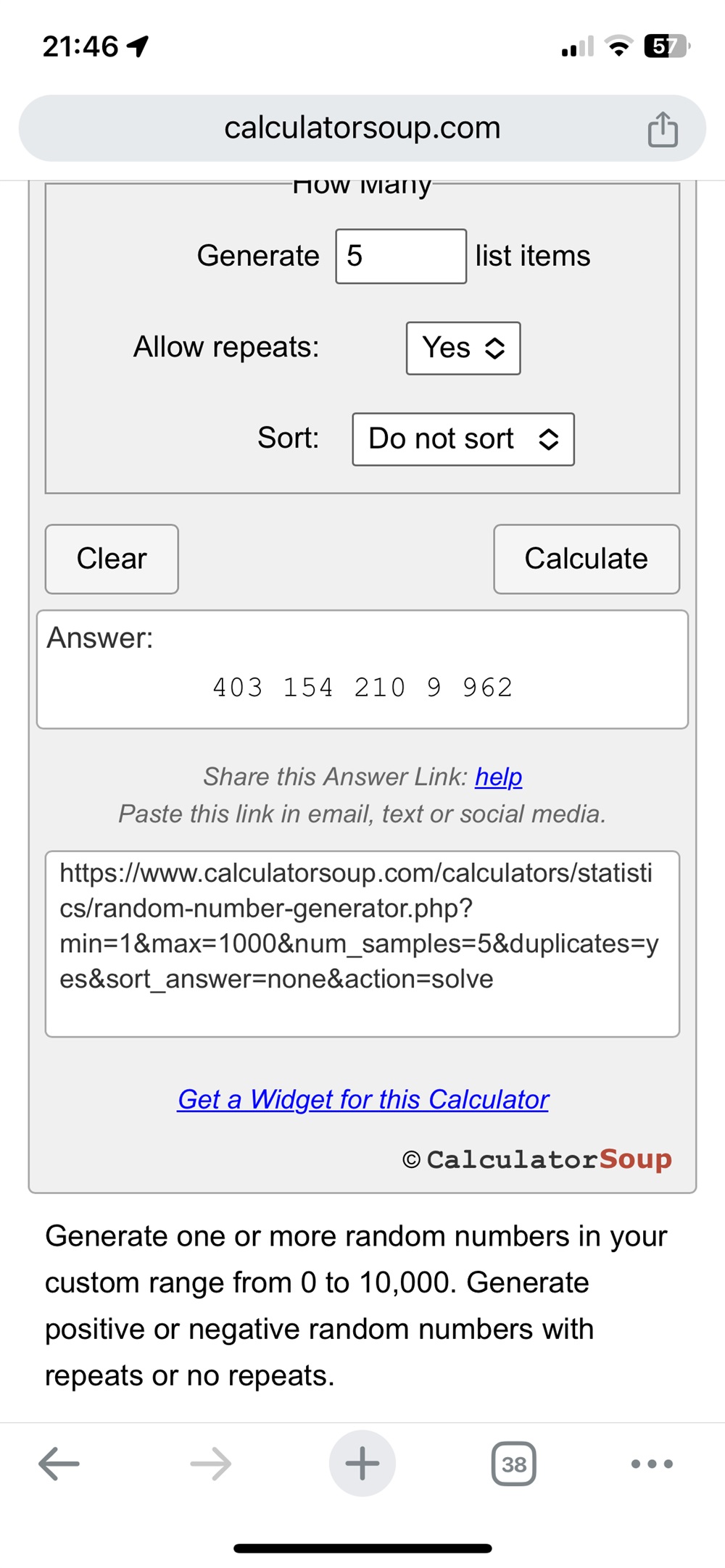Go back with the left arrow

tap(59, 1464)
